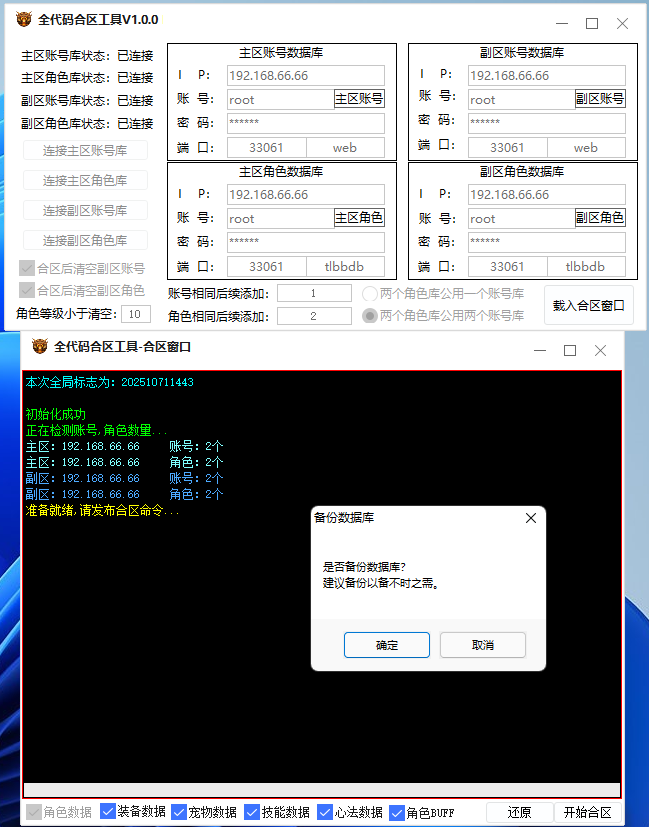Screen dimensions: 649x827
Task: Uncheck the 宠物数据 checkbox
Action: click(180, 812)
